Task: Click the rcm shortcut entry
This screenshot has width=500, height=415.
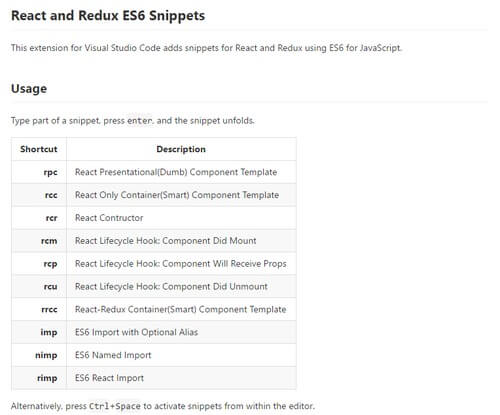Action: [x=49, y=241]
